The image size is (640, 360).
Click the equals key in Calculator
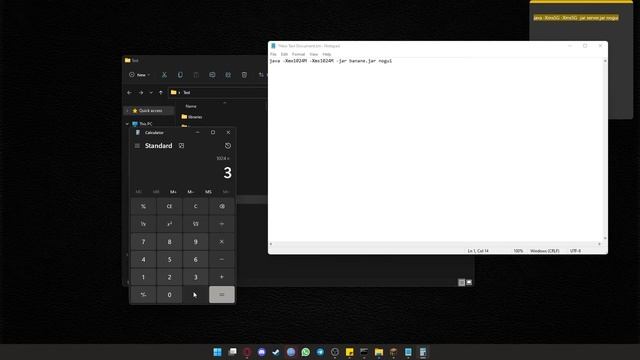222,295
